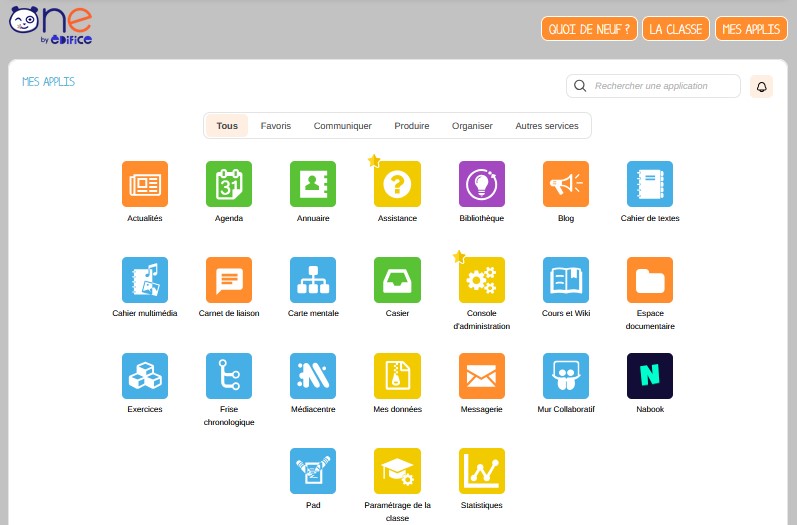Image resolution: width=797 pixels, height=525 pixels.
Task: Launch the Blog app
Action: (566, 184)
